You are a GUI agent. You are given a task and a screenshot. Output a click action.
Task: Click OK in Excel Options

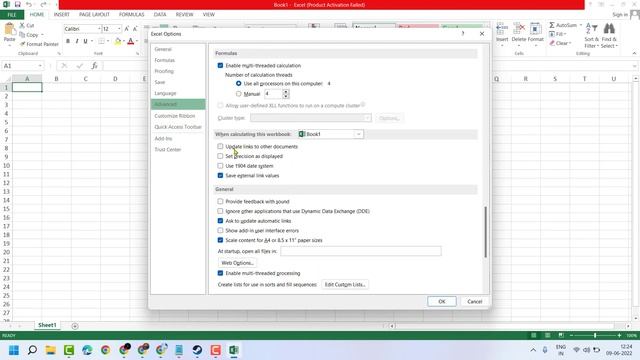[x=442, y=301]
